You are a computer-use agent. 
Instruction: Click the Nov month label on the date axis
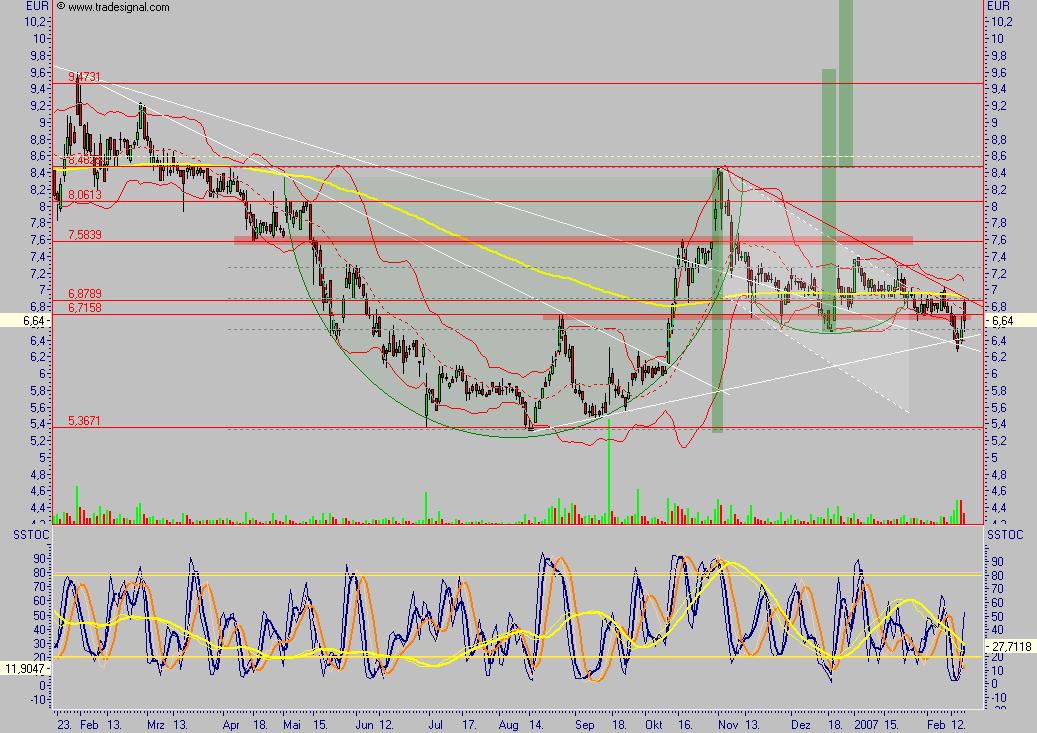pos(728,724)
